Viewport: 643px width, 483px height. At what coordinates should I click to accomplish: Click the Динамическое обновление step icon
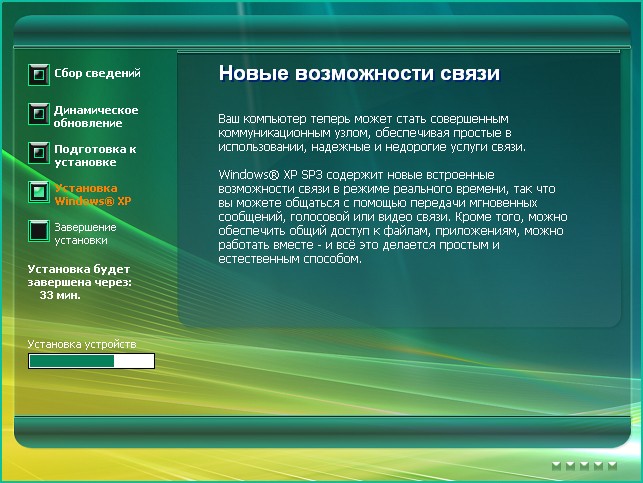click(x=39, y=115)
